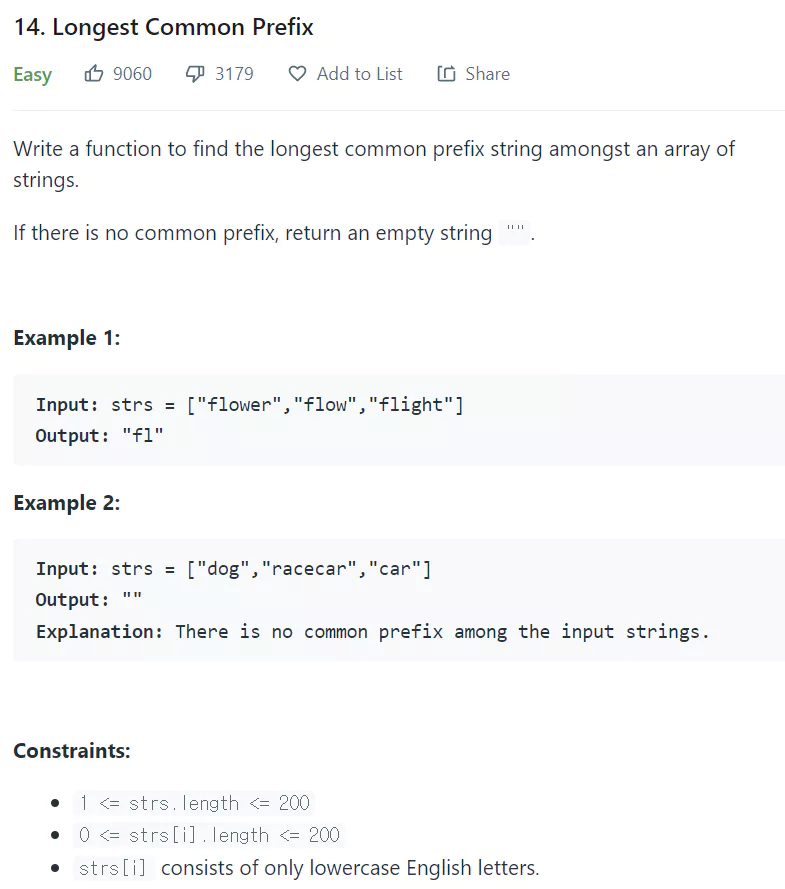Click the thumbs-up like icon
The height and width of the screenshot is (889, 785).
[95, 74]
